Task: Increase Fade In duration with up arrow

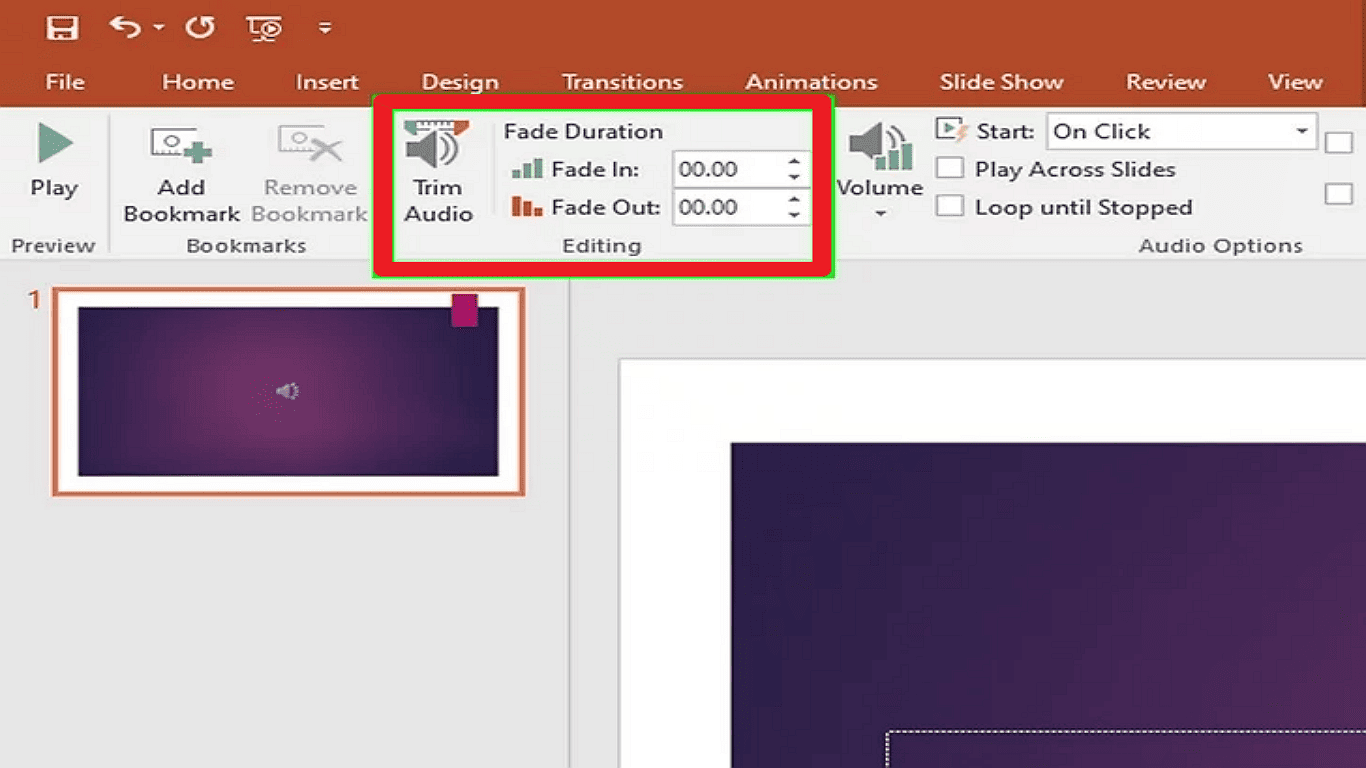Action: click(x=794, y=161)
